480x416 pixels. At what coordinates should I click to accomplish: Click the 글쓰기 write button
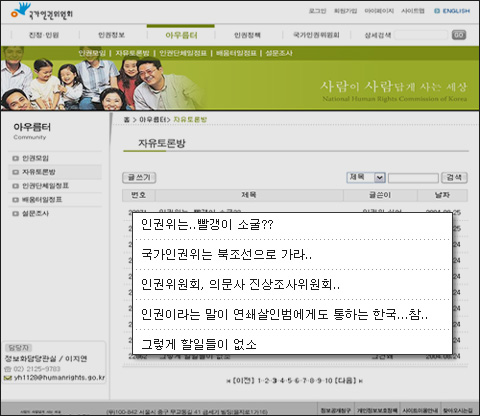[x=139, y=178]
